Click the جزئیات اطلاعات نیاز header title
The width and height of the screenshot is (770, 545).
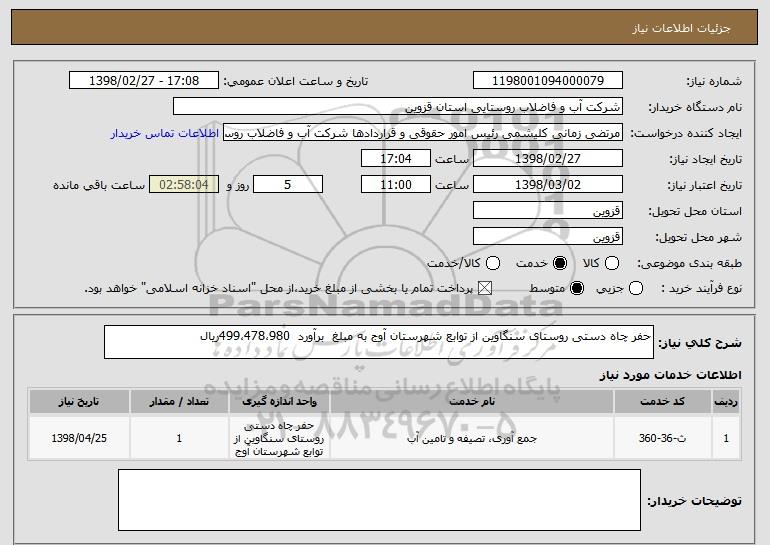[681, 28]
